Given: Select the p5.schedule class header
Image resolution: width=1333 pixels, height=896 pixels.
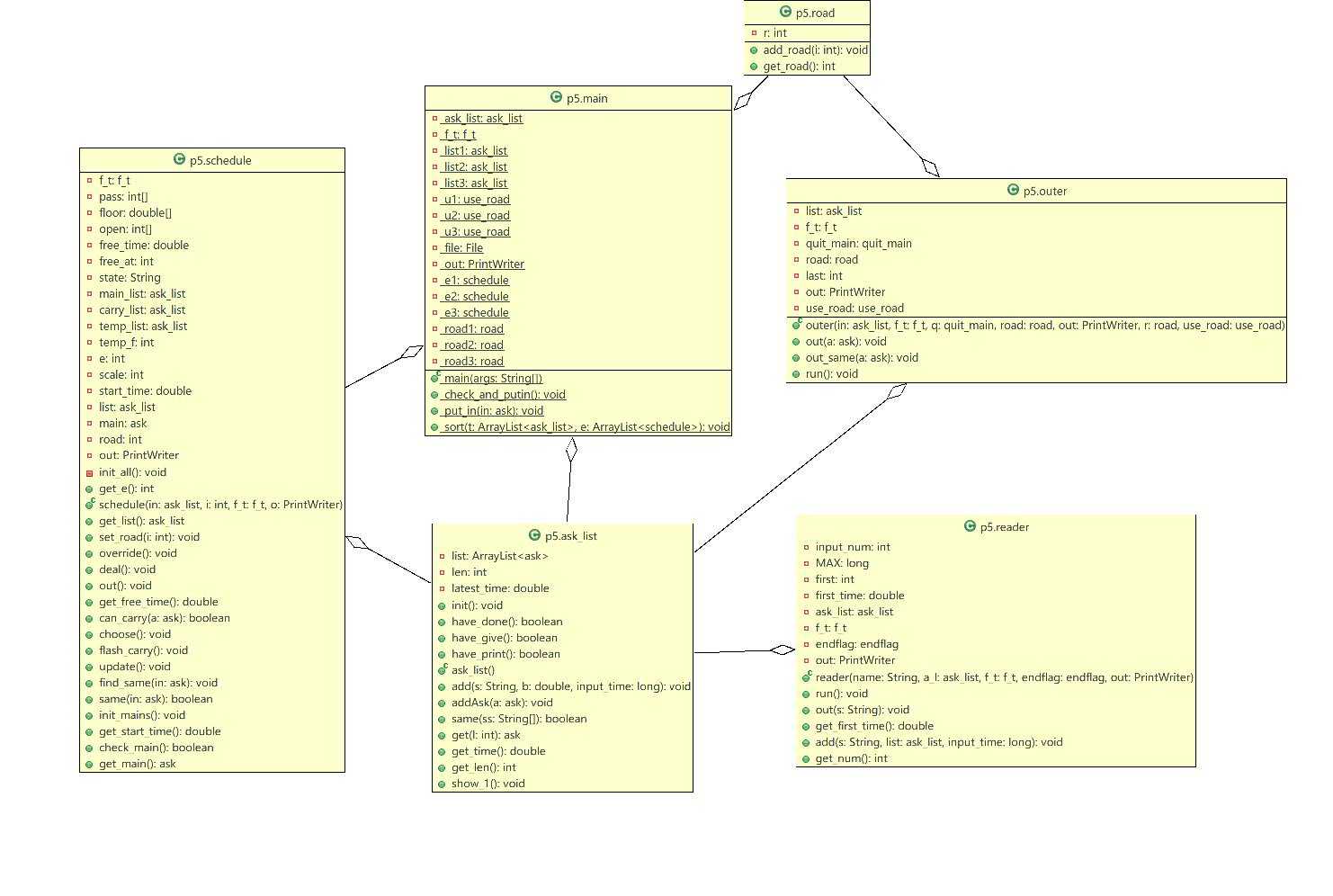Looking at the screenshot, I should tap(212, 160).
